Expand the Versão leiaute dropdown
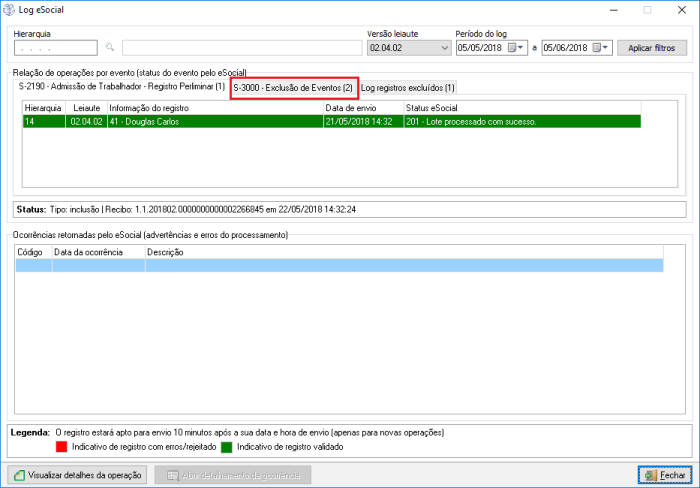This screenshot has height=488, width=700. tap(444, 47)
